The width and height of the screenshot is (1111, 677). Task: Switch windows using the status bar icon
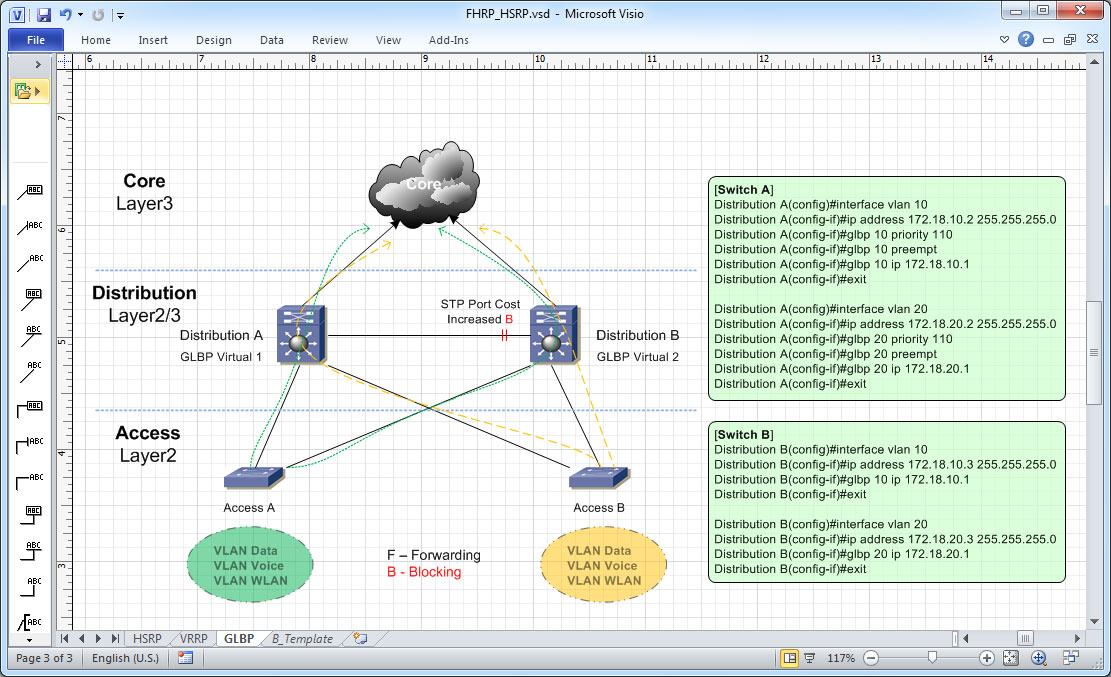pos(1072,658)
